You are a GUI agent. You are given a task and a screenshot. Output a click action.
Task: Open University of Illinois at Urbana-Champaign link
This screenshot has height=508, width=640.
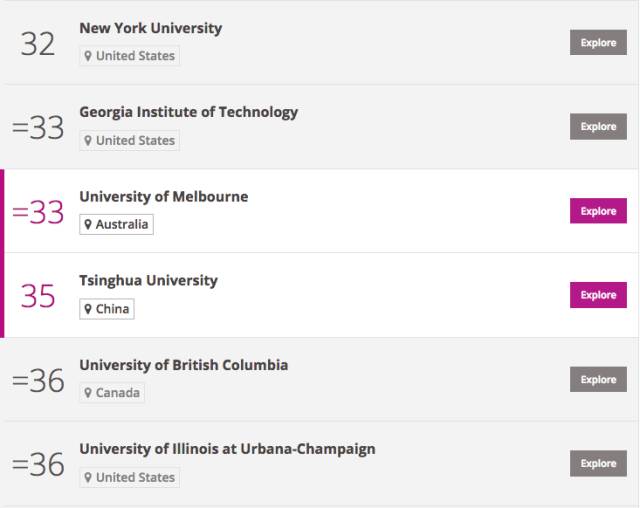(x=227, y=449)
